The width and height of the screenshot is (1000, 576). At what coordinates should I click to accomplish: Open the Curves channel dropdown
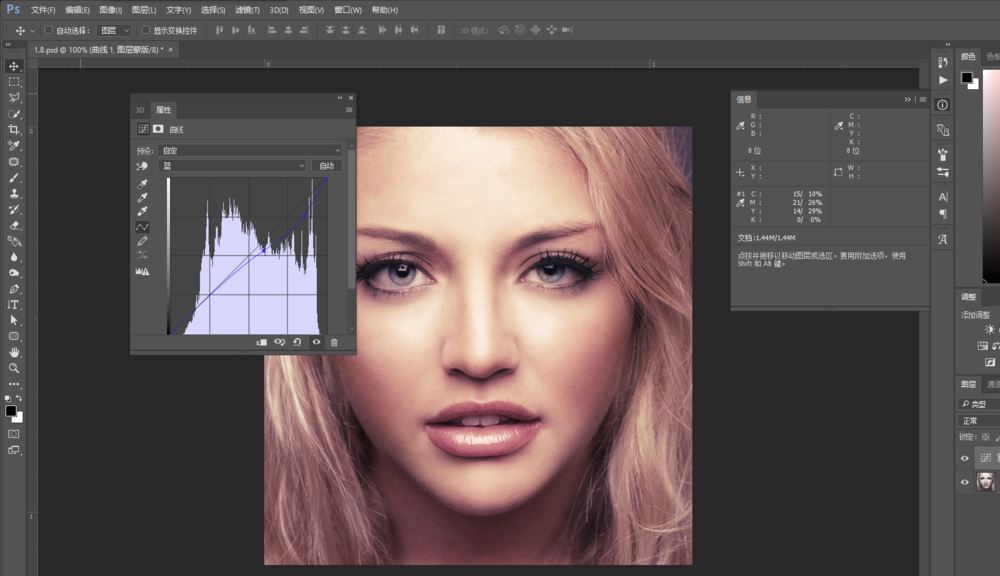coord(232,166)
